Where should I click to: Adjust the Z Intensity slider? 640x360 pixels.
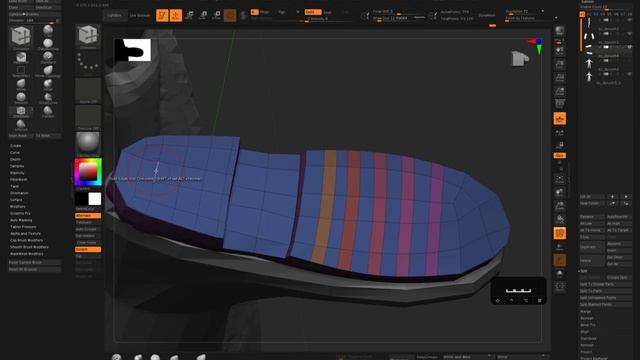[x=324, y=19]
